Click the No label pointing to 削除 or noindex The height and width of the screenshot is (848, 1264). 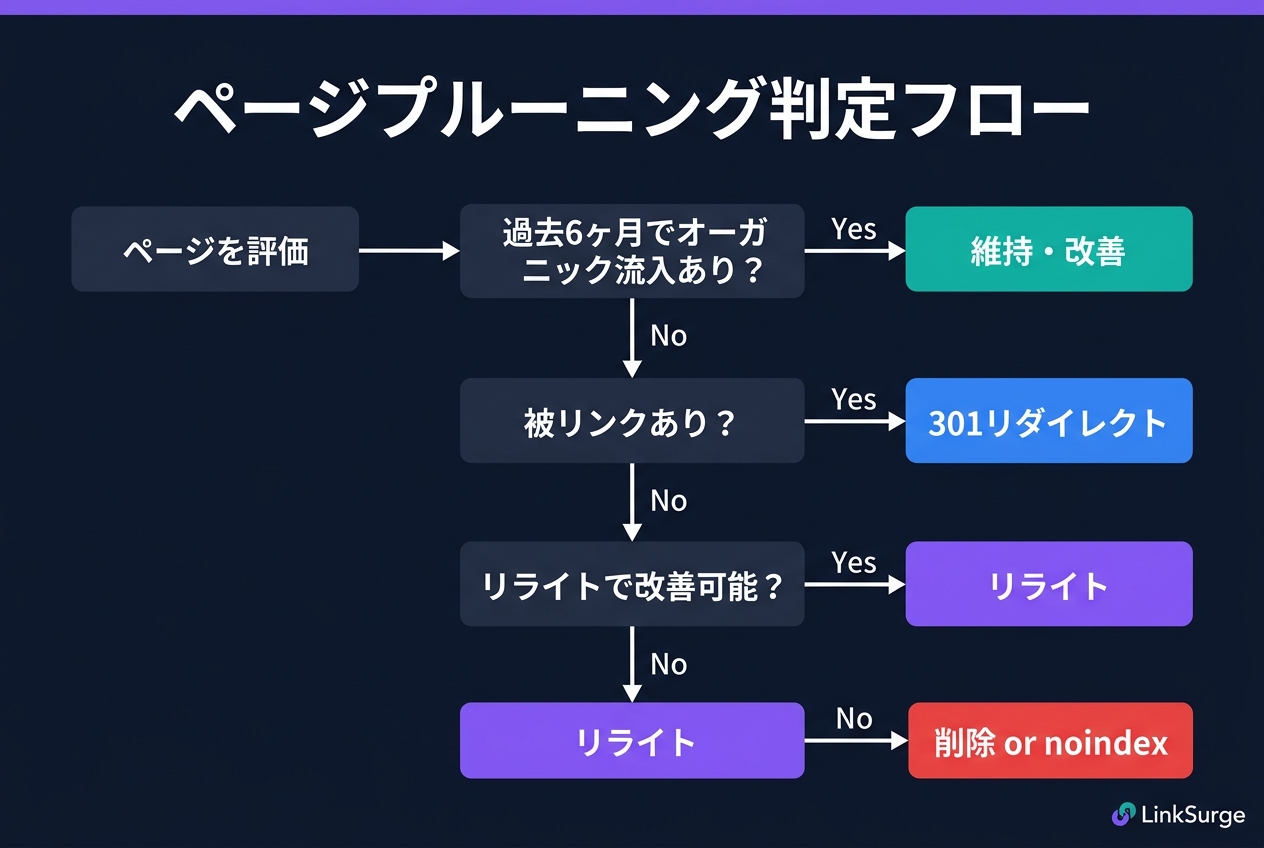tap(853, 719)
